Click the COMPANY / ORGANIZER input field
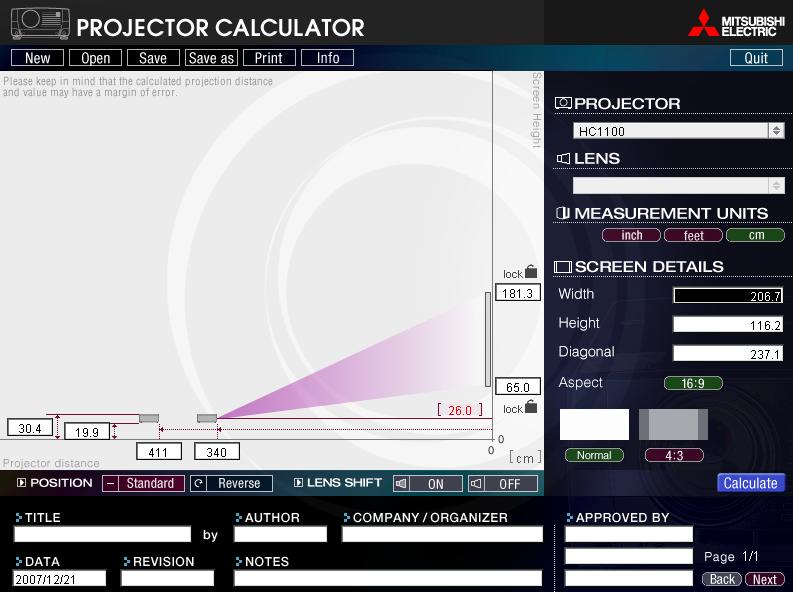Viewport: 793px width, 592px height. (x=443, y=534)
